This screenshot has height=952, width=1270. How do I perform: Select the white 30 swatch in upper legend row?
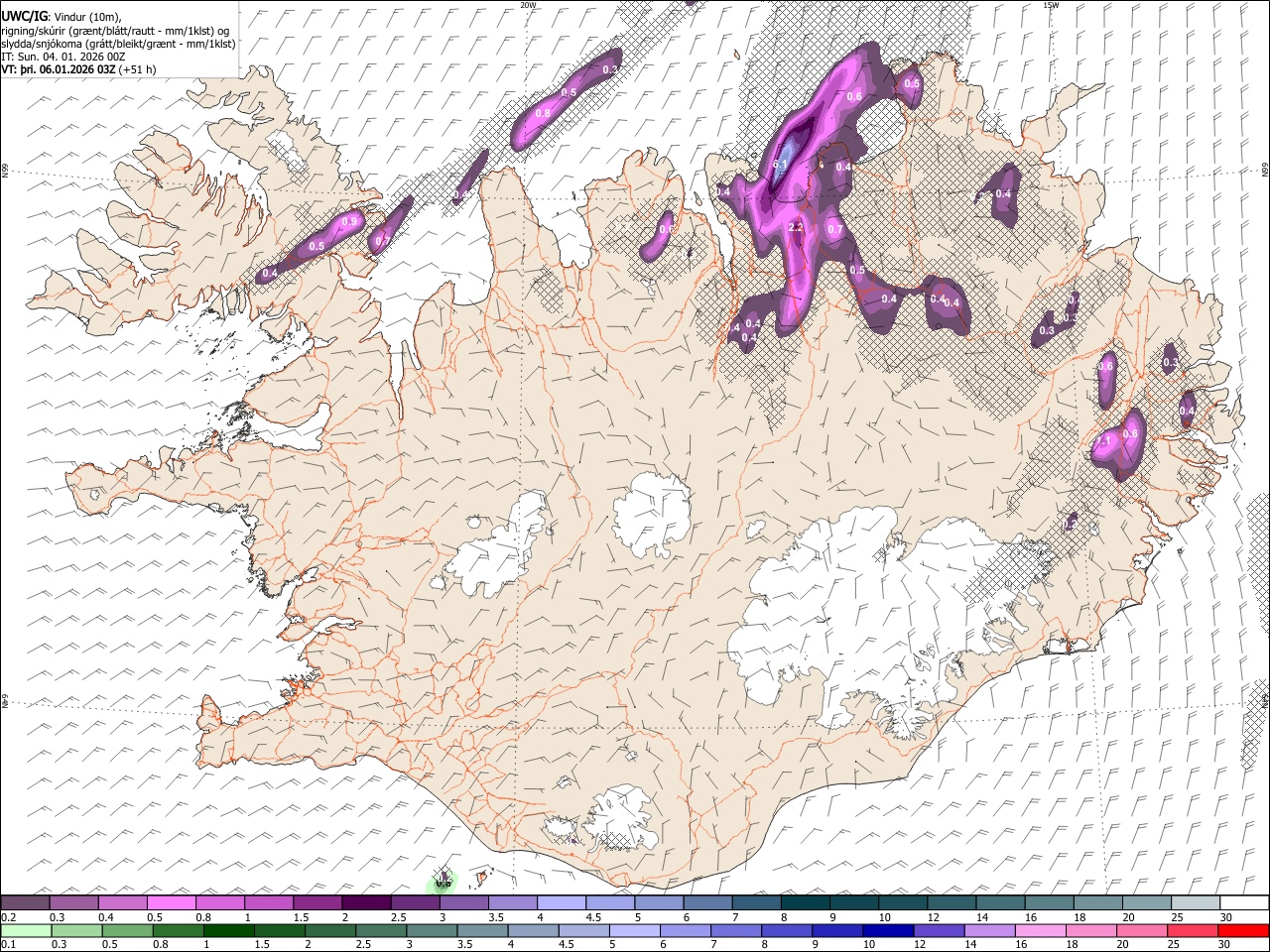1244,902
